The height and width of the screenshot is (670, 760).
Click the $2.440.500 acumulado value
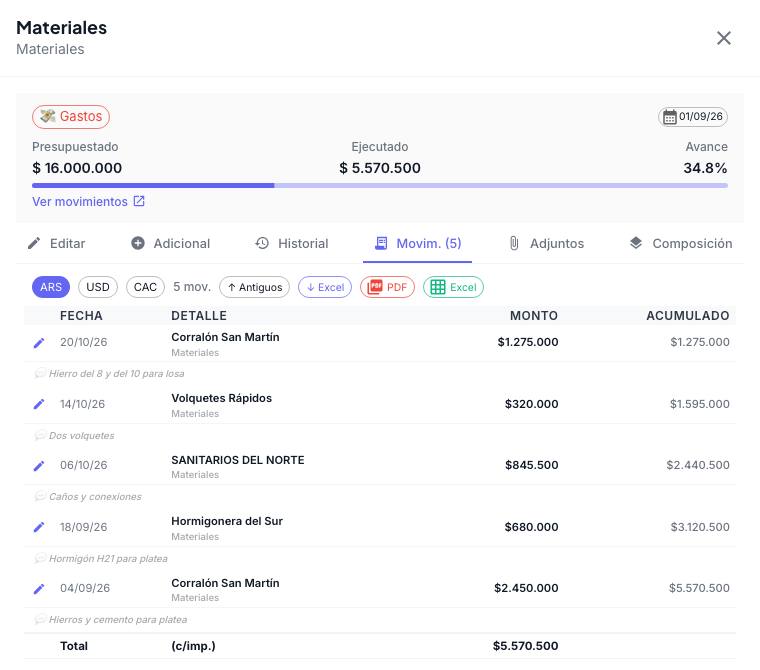(x=697, y=465)
